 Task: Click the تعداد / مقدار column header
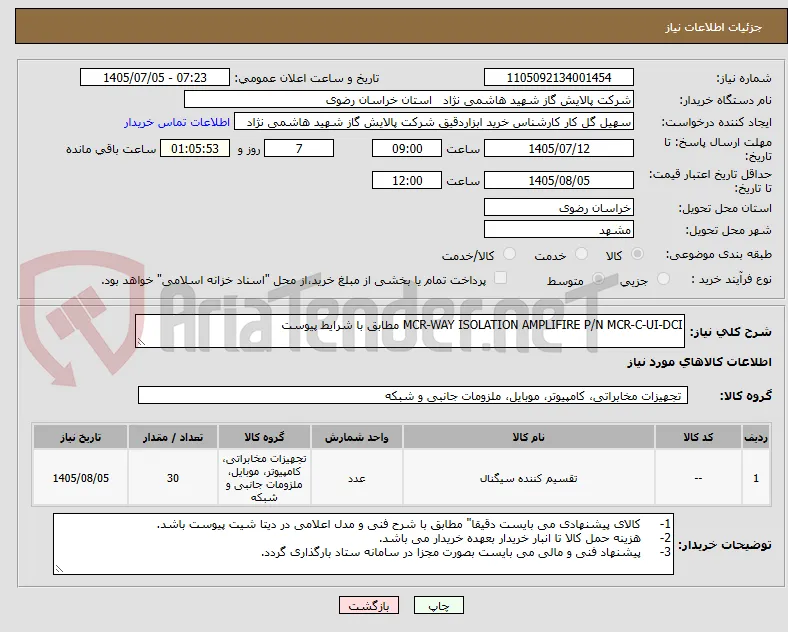pyautogui.click(x=173, y=437)
